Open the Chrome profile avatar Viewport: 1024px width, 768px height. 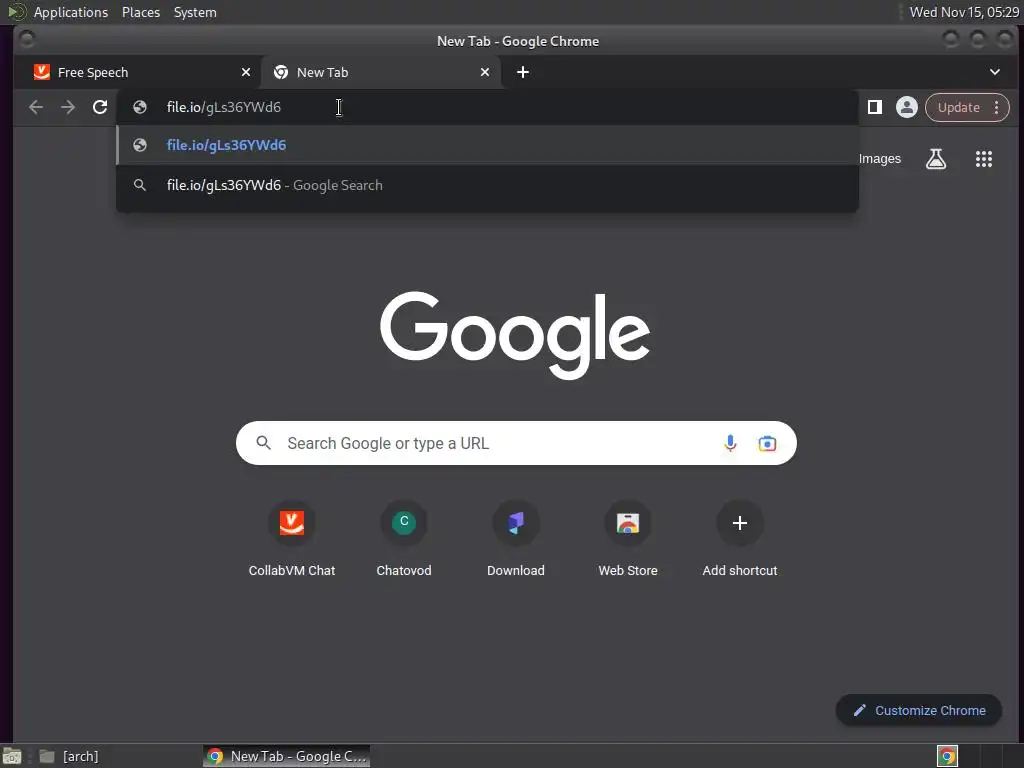(906, 107)
